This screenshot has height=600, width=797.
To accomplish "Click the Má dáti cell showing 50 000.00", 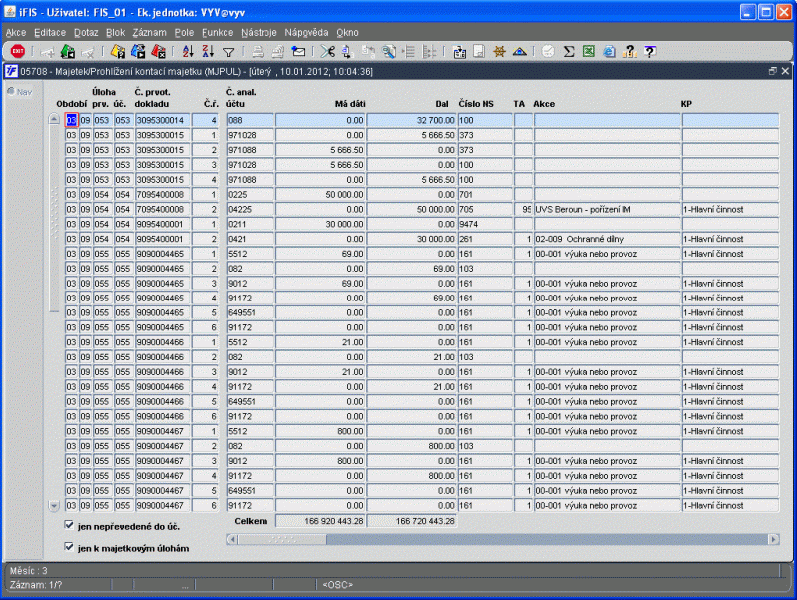I will 320,195.
